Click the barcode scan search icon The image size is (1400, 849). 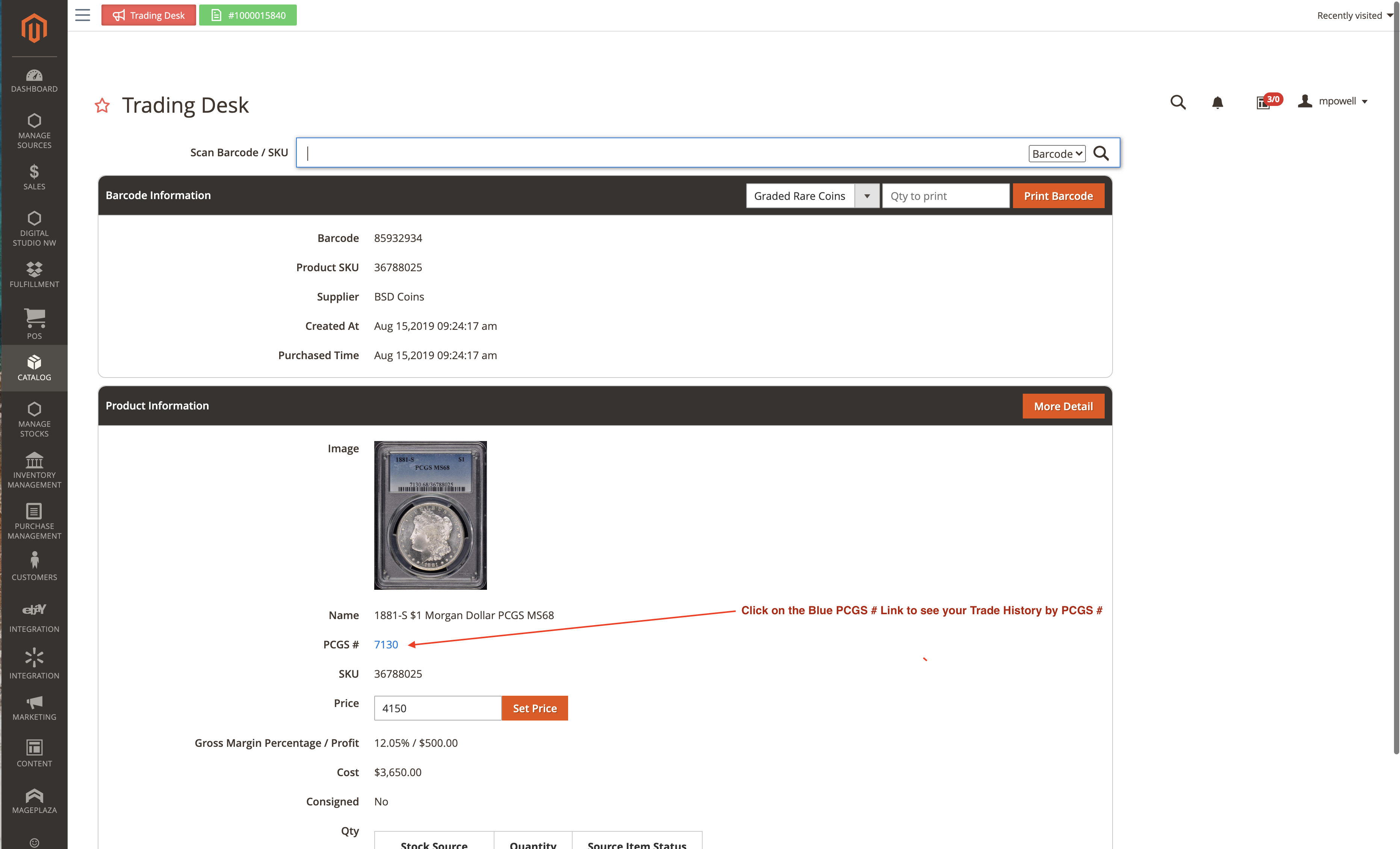1101,153
